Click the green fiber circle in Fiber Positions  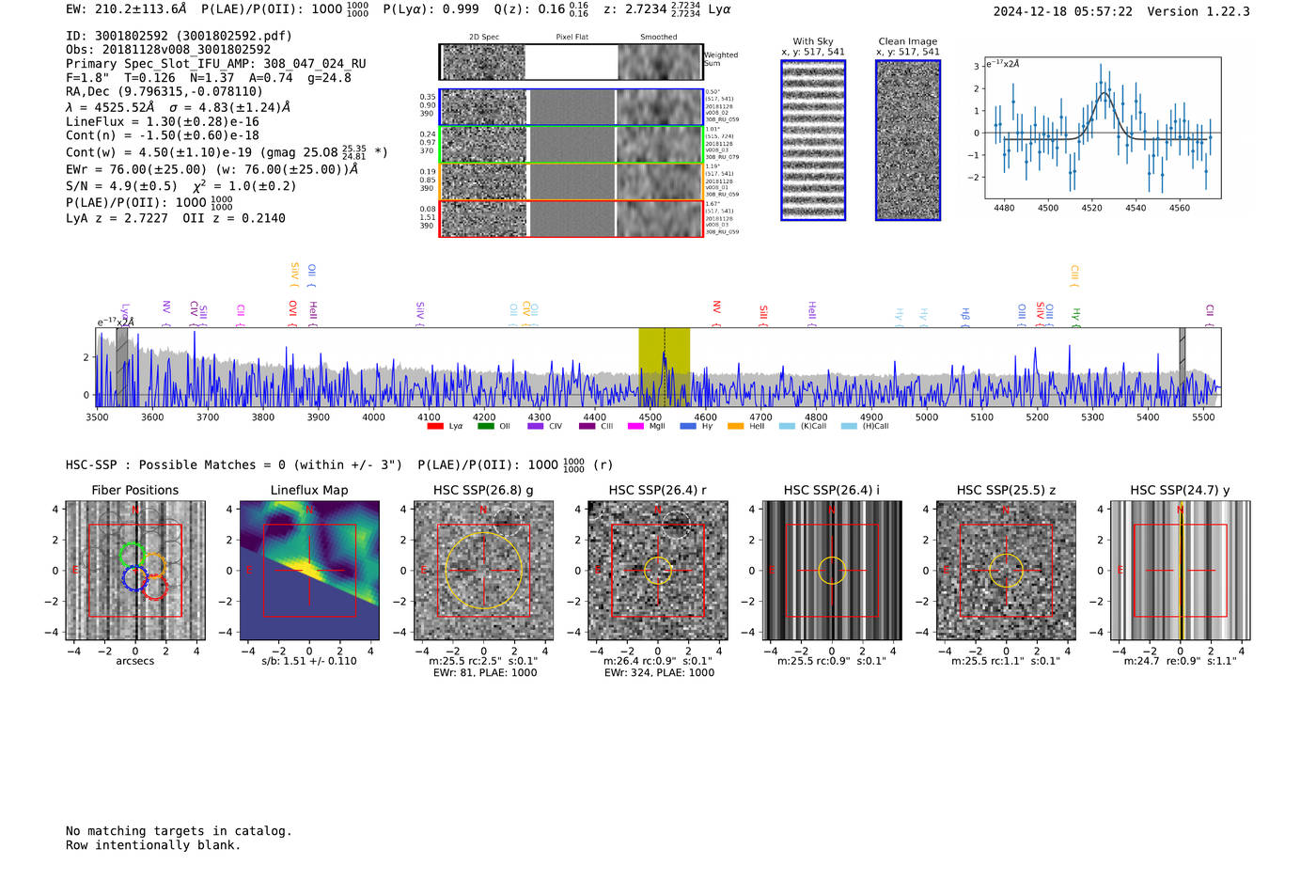click(x=133, y=556)
